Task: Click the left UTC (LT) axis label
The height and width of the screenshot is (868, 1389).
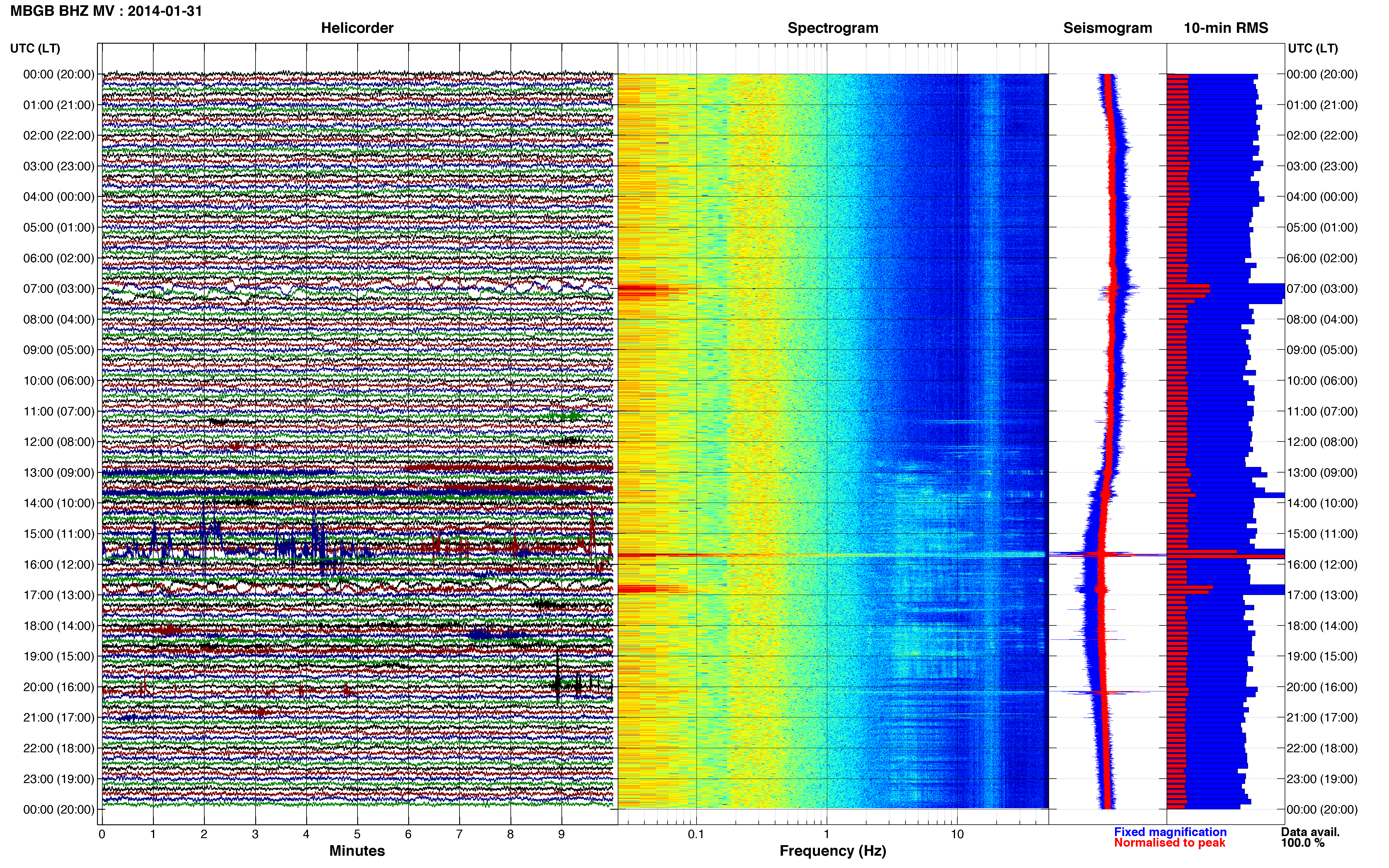Action: click(x=35, y=48)
